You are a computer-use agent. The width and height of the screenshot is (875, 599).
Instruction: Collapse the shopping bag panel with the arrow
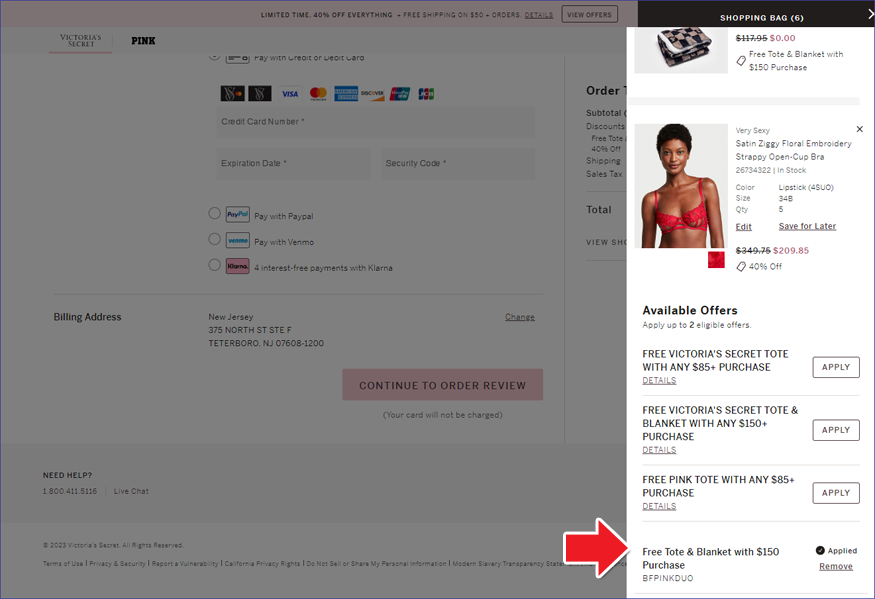click(x=871, y=15)
